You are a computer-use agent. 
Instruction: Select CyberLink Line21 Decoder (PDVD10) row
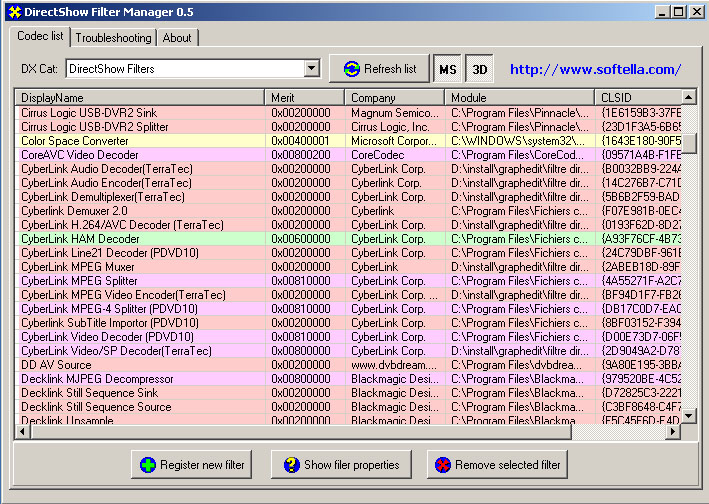(348, 253)
